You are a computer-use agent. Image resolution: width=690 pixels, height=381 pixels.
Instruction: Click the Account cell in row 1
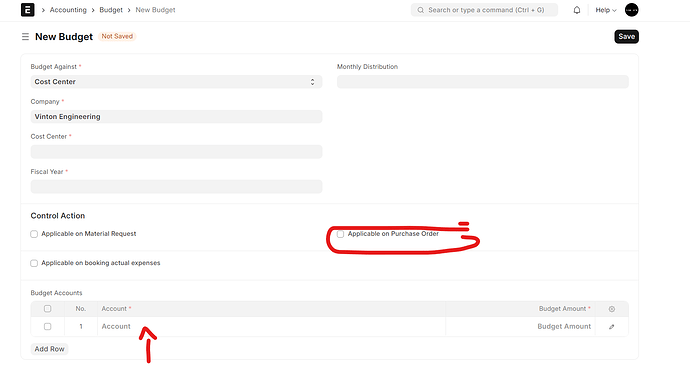click(271, 326)
